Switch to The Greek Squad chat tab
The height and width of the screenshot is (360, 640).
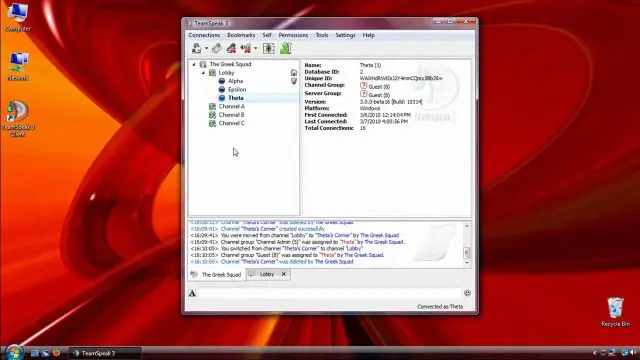click(217, 275)
